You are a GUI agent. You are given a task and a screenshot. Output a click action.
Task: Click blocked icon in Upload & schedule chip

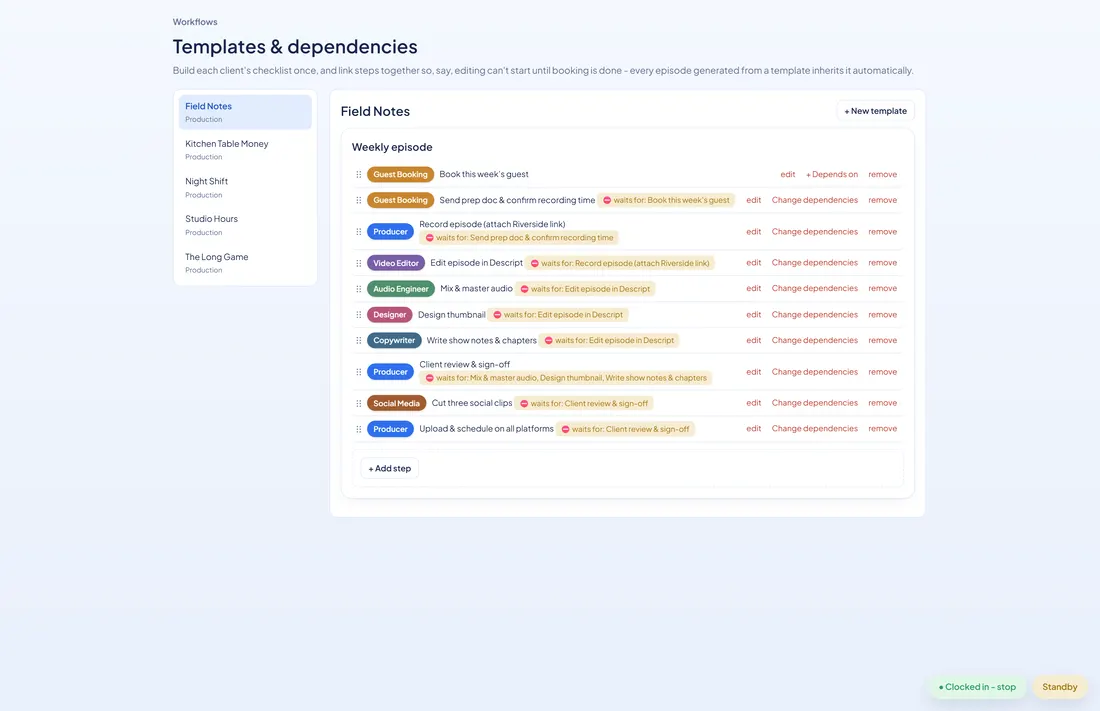tap(565, 429)
